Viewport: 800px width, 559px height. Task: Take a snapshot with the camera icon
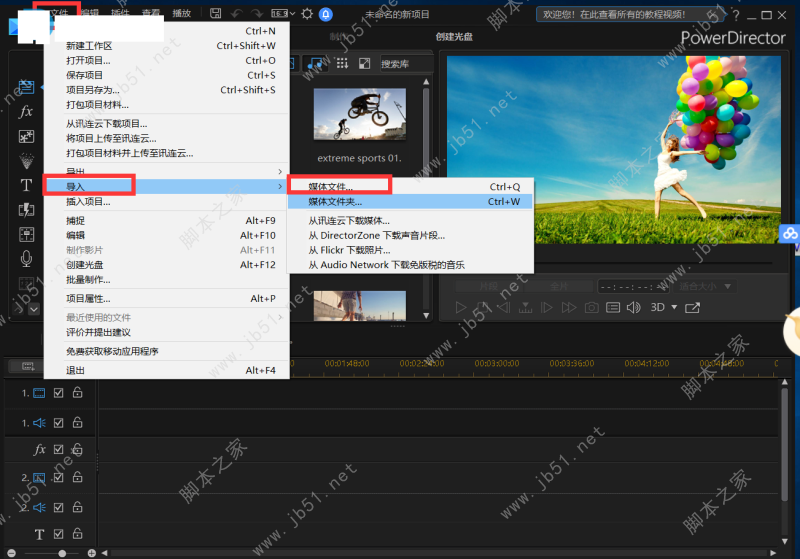point(591,308)
